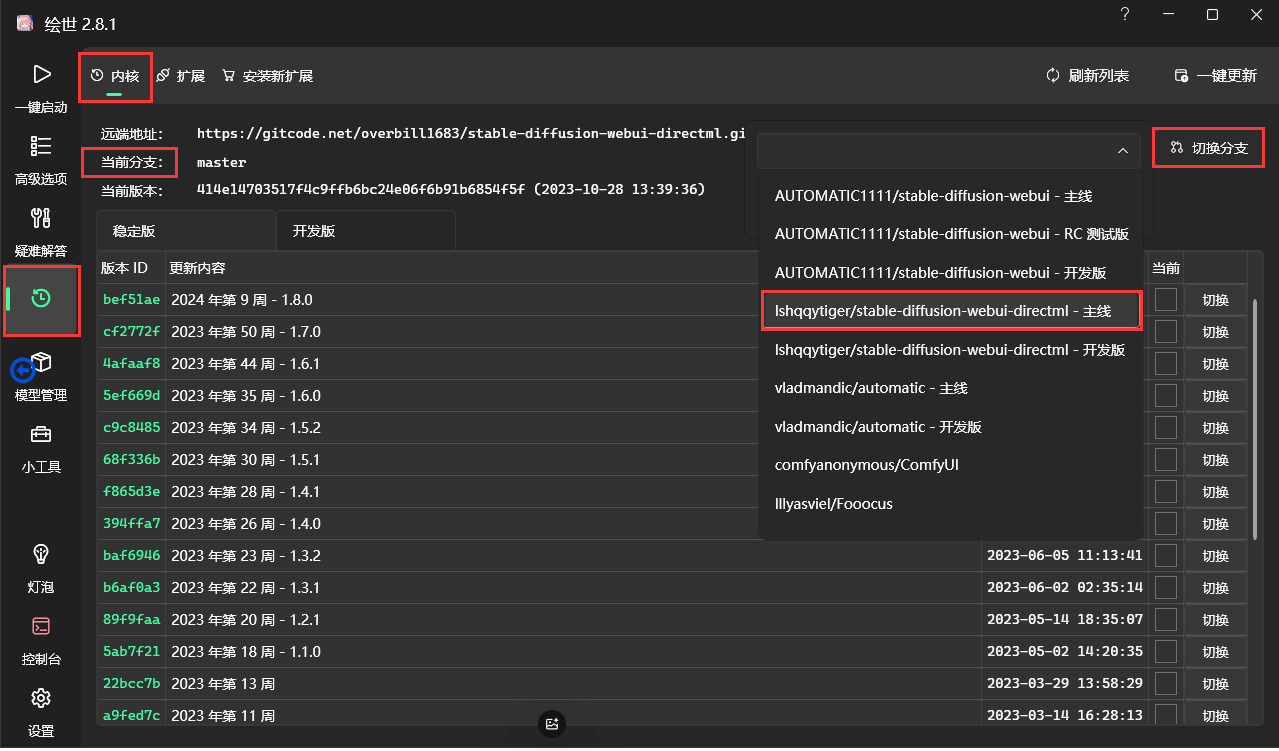The height and width of the screenshot is (751, 1279).
Task: Open 灯泡 lightbulb icon
Action: click(x=41, y=554)
